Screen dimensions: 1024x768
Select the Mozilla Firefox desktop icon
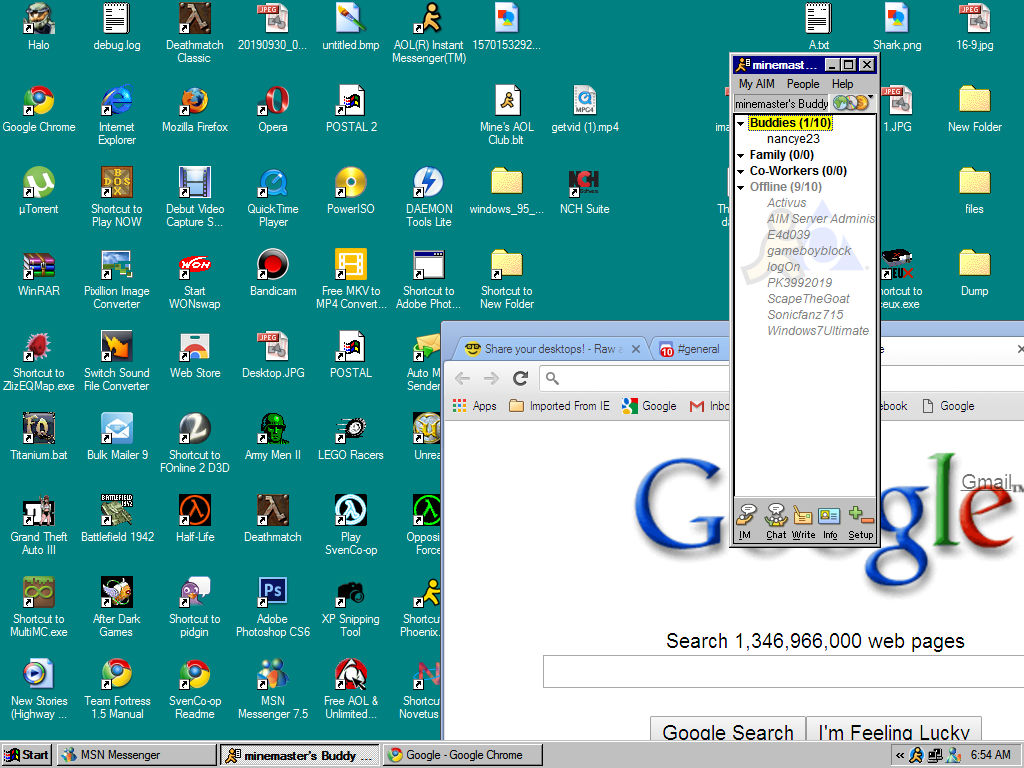pos(195,110)
